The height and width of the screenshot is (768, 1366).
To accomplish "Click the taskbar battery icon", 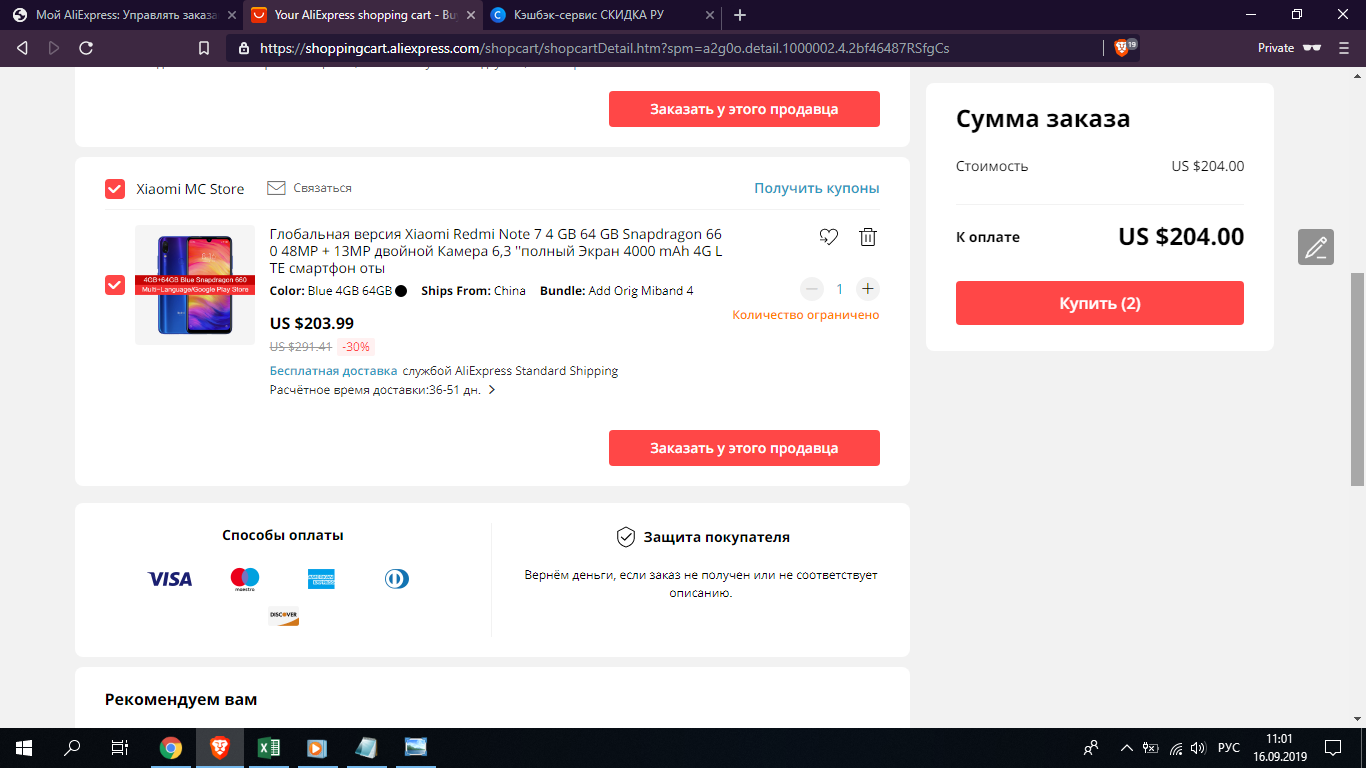I will click(x=1151, y=747).
